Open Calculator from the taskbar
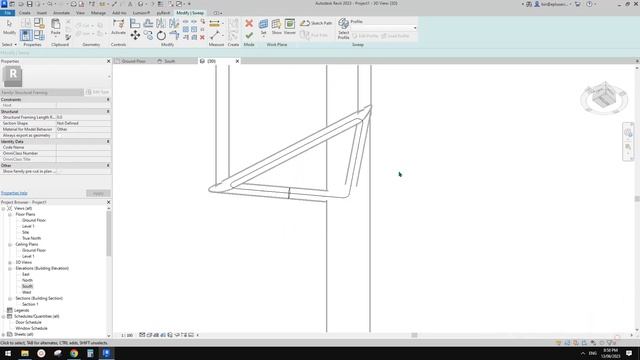 pyautogui.click(x=90, y=353)
